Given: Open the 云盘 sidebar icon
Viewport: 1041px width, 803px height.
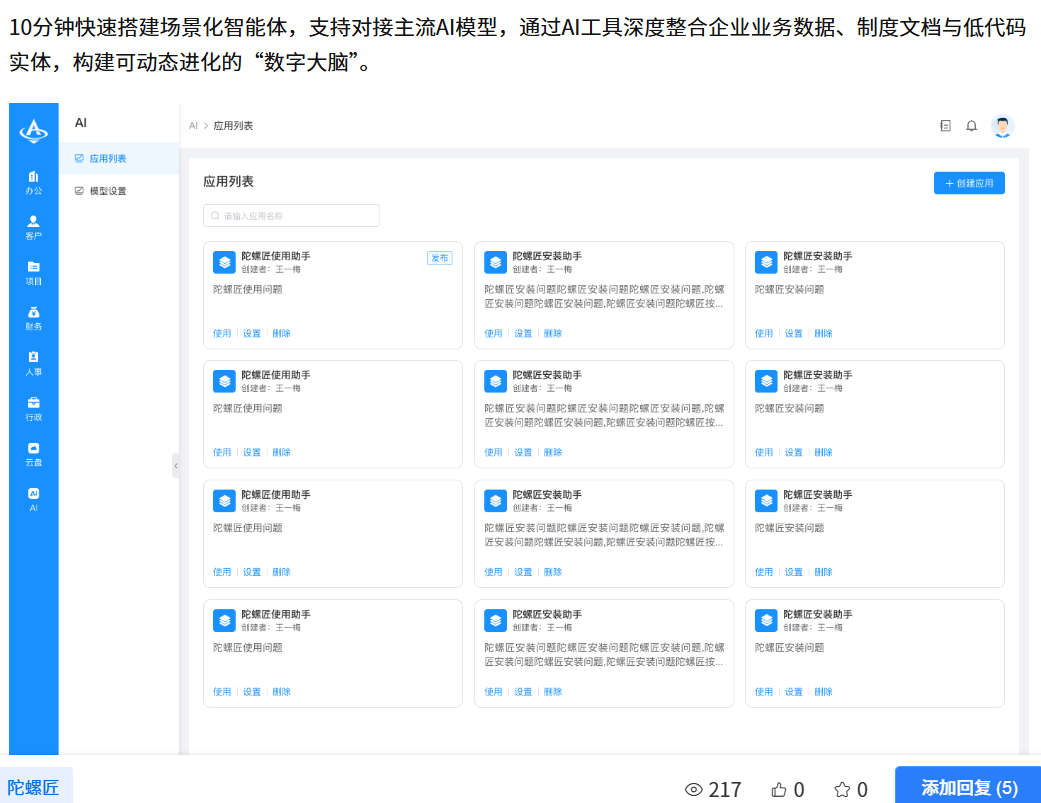Looking at the screenshot, I should coord(33,454).
